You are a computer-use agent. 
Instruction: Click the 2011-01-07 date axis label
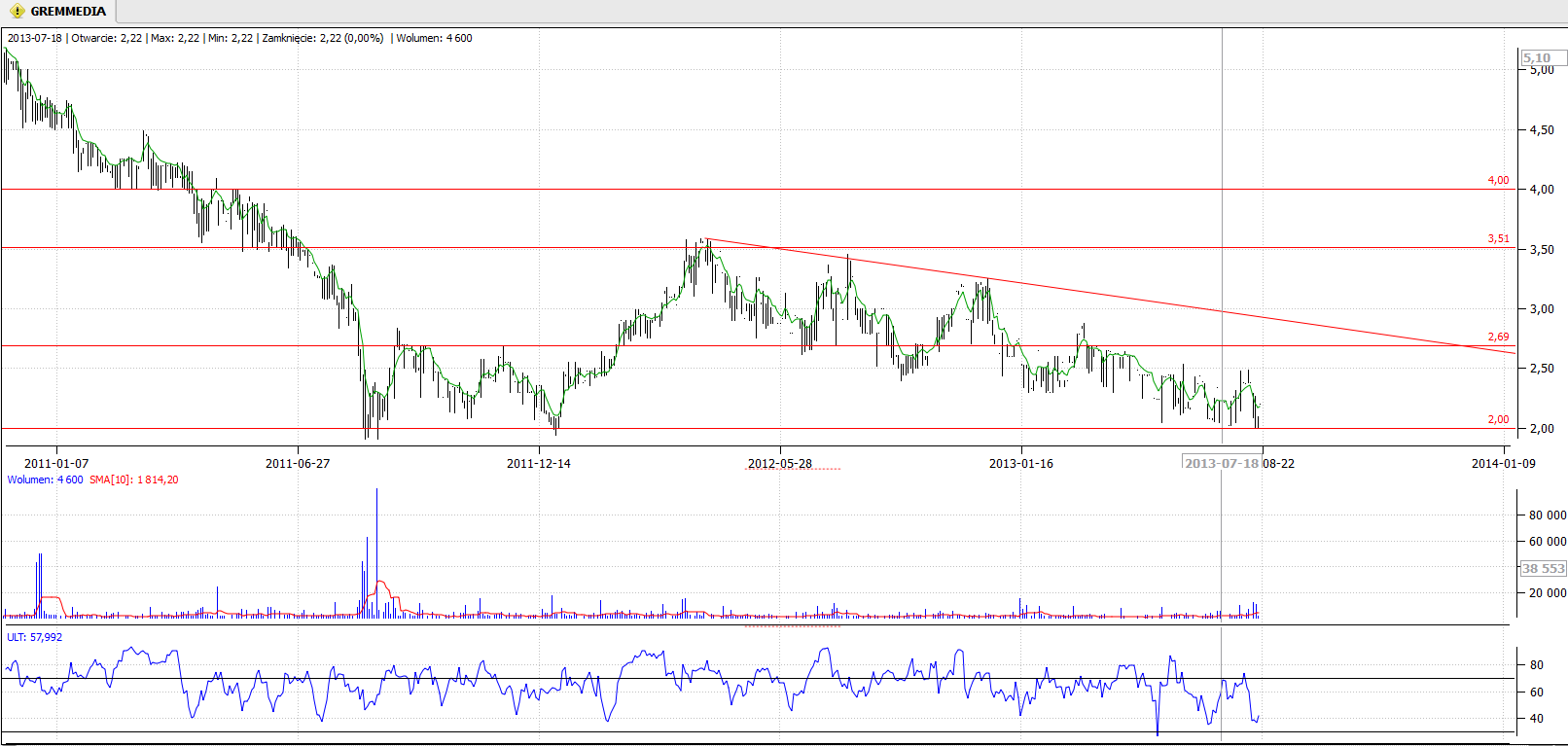56,463
